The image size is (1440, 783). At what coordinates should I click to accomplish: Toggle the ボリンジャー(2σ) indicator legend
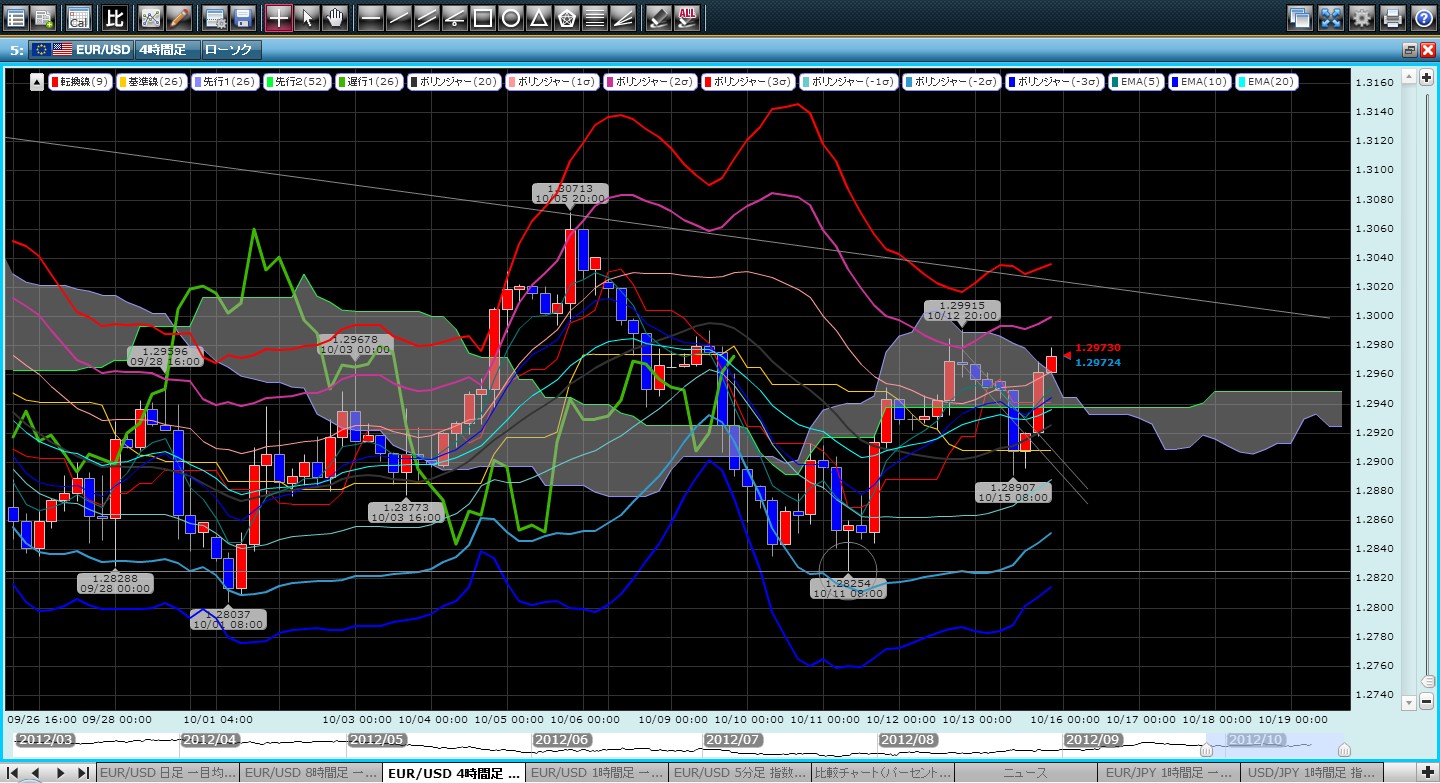[x=649, y=82]
